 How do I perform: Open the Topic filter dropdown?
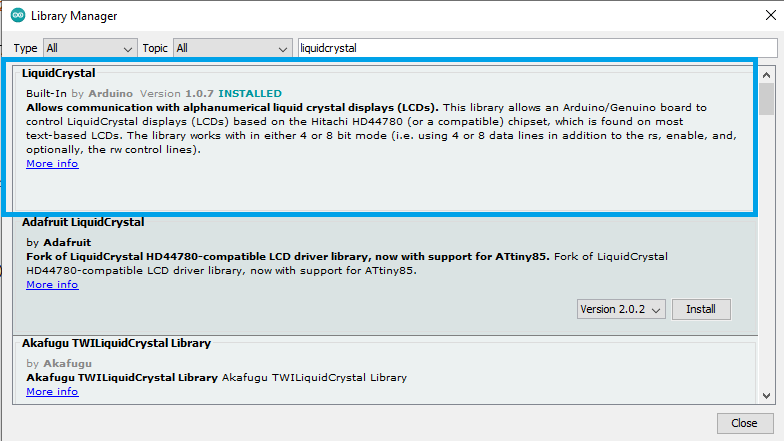231,48
